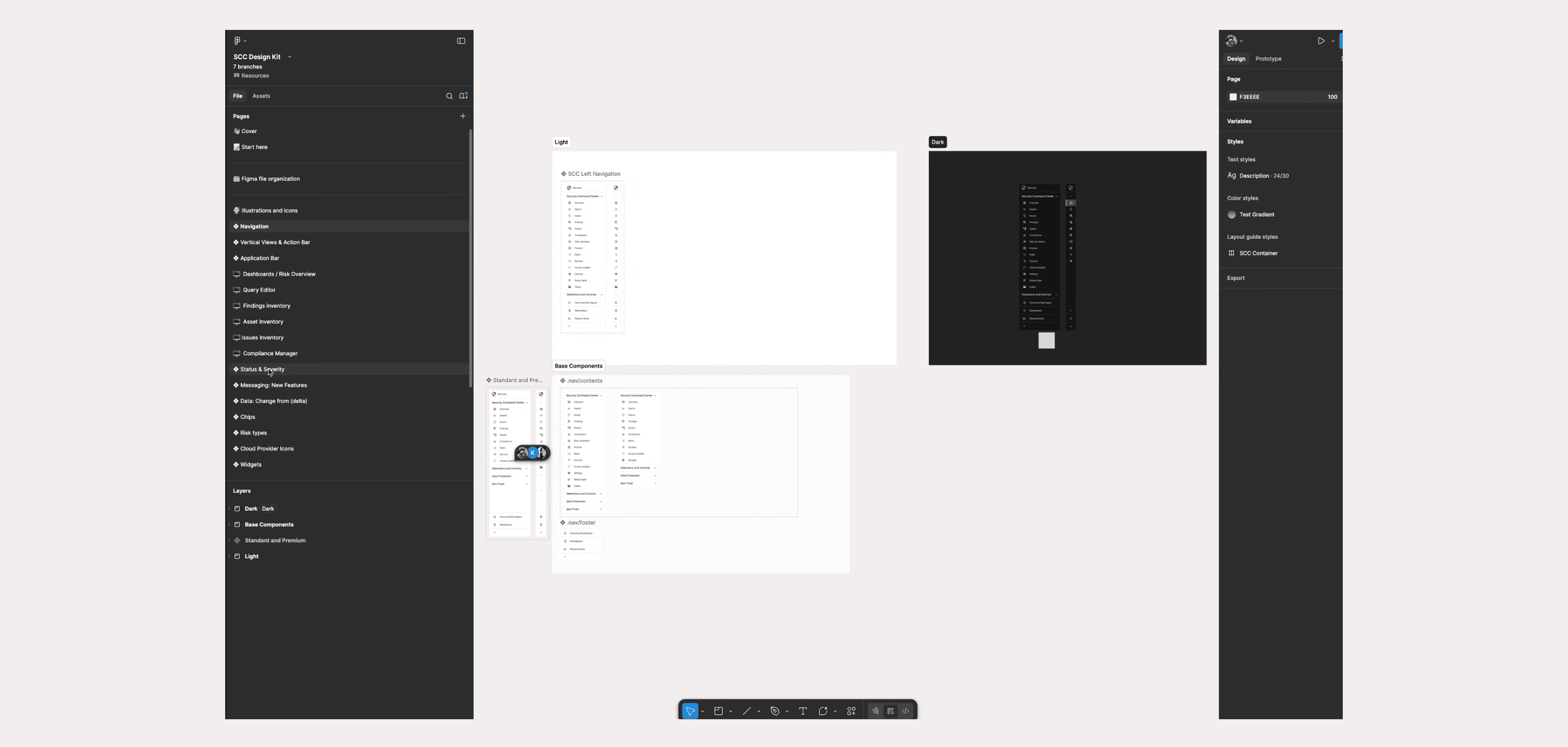This screenshot has width=1568, height=747.
Task: Select the Text tool
Action: (x=803, y=711)
